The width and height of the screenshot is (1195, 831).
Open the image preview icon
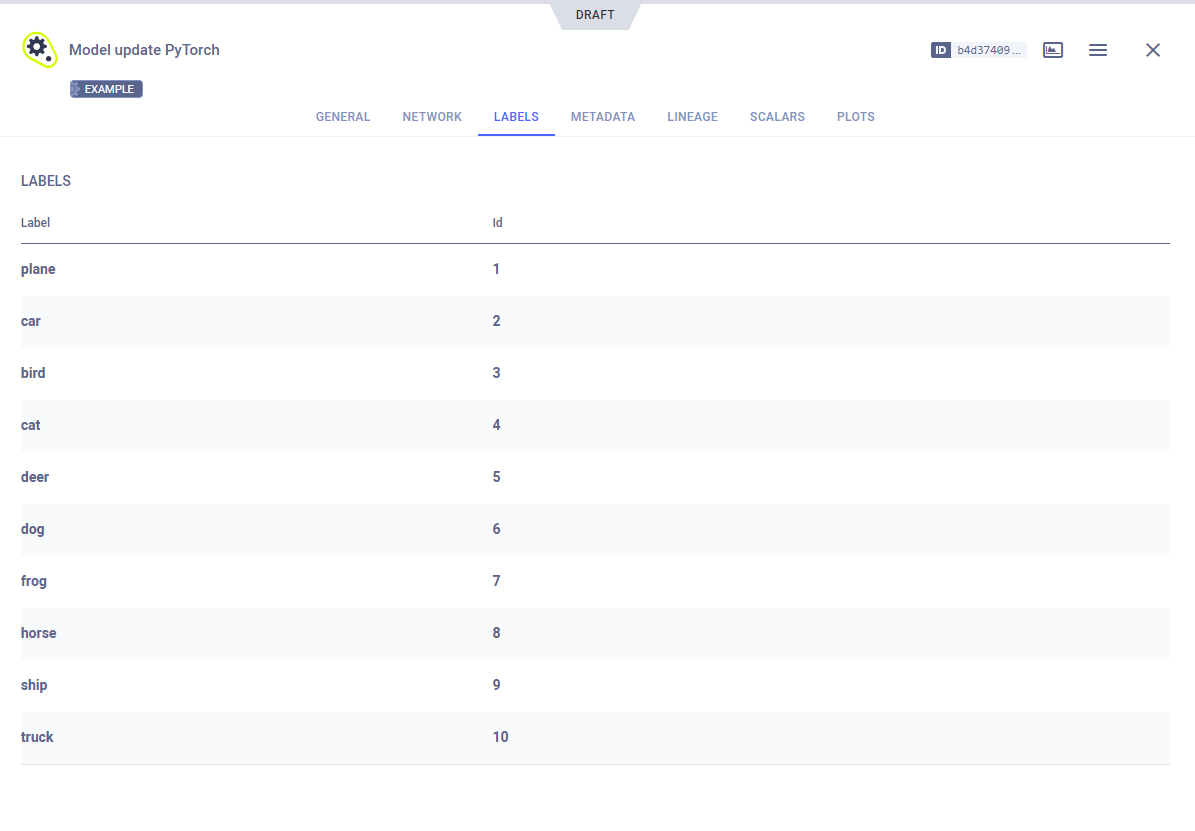[x=1052, y=50]
